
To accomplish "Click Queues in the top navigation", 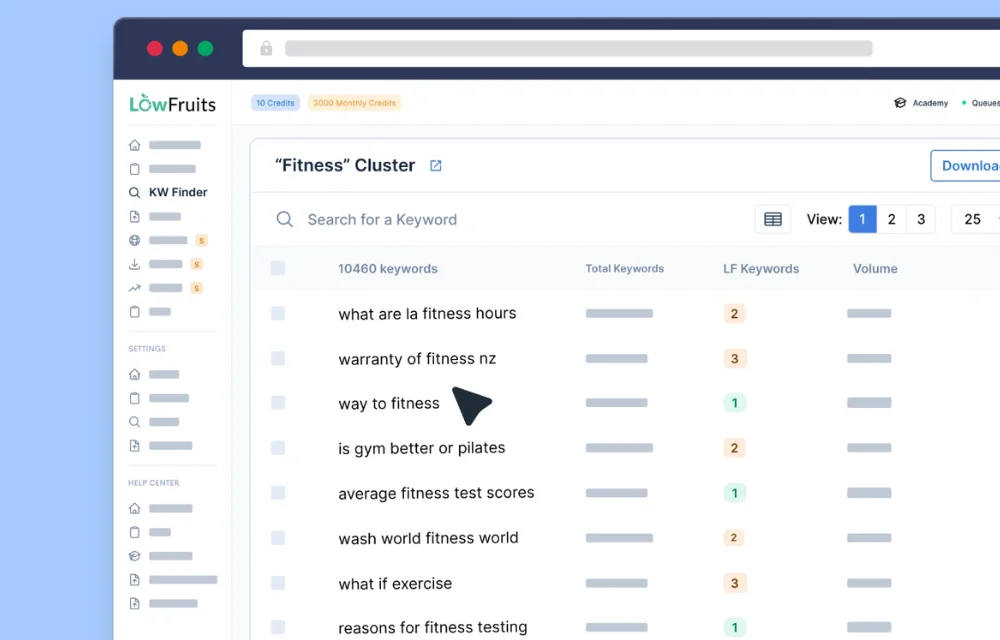I will (x=985, y=102).
